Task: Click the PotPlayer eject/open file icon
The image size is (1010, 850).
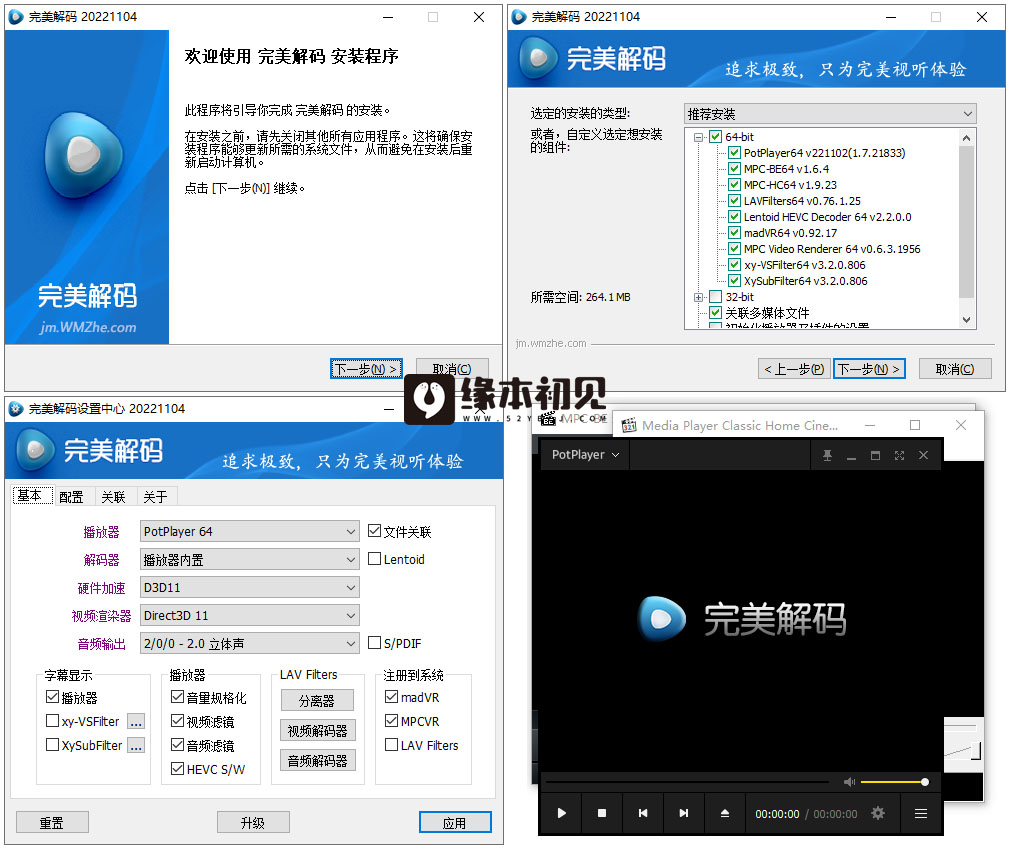Action: [725, 813]
